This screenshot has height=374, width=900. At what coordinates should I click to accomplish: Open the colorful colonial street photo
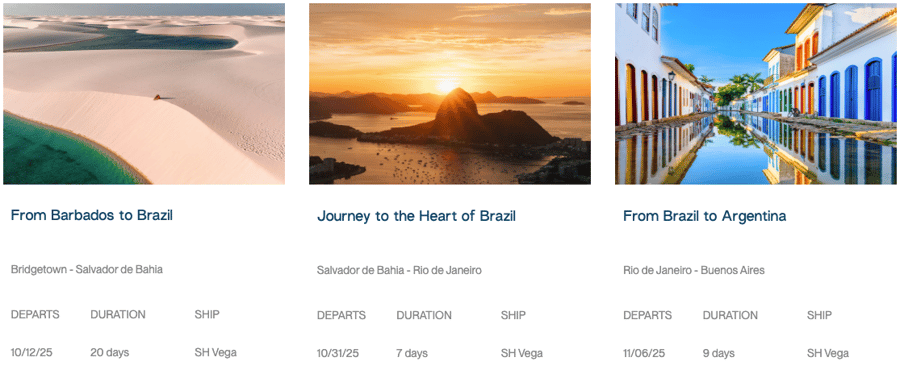click(x=756, y=94)
